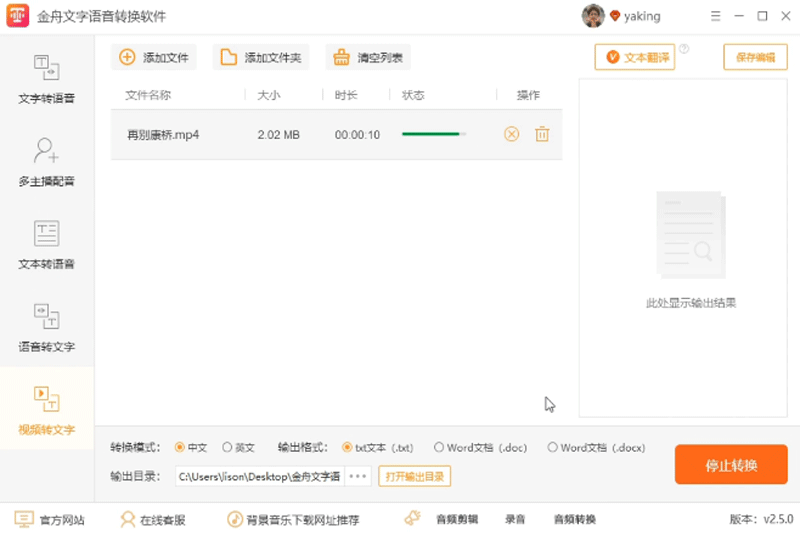Select Word文档 (.doc) output format

(438, 448)
